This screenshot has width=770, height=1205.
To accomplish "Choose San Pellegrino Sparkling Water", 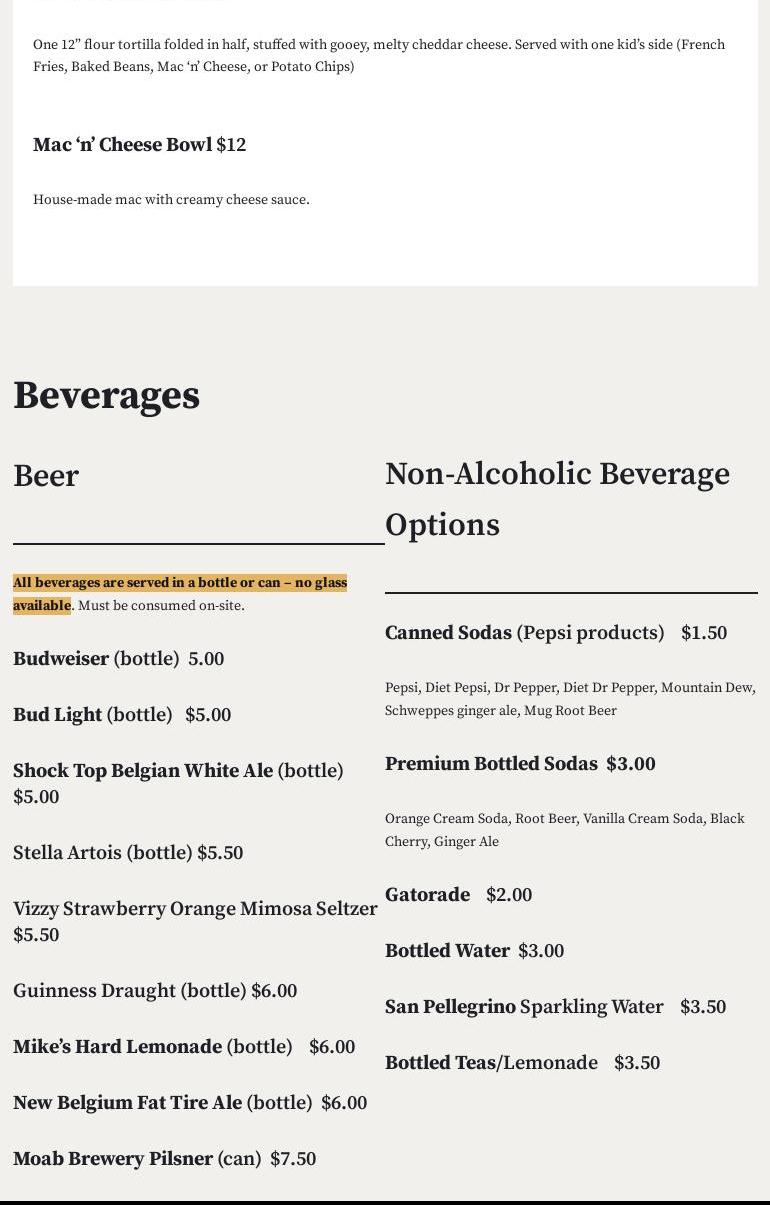I will (555, 1007).
